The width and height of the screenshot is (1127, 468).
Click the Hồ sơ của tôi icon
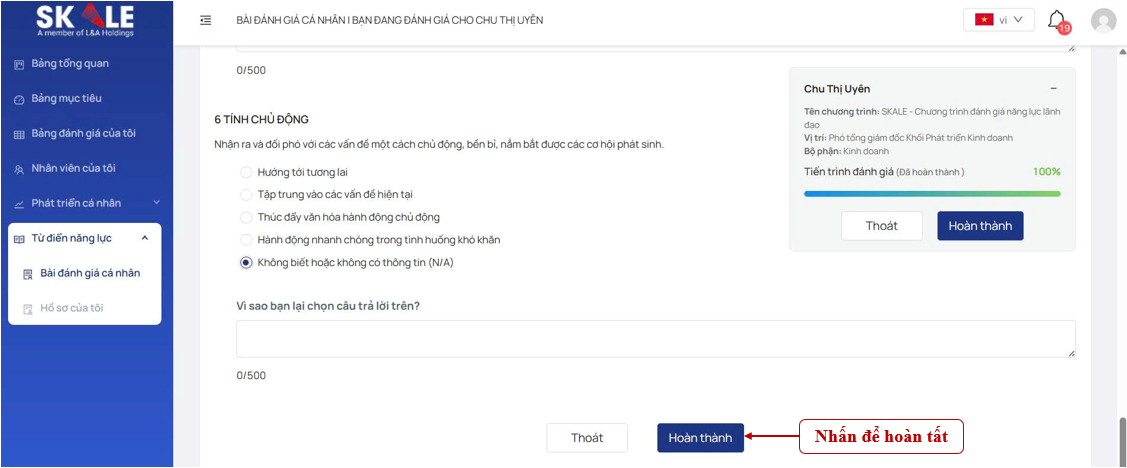coord(28,309)
